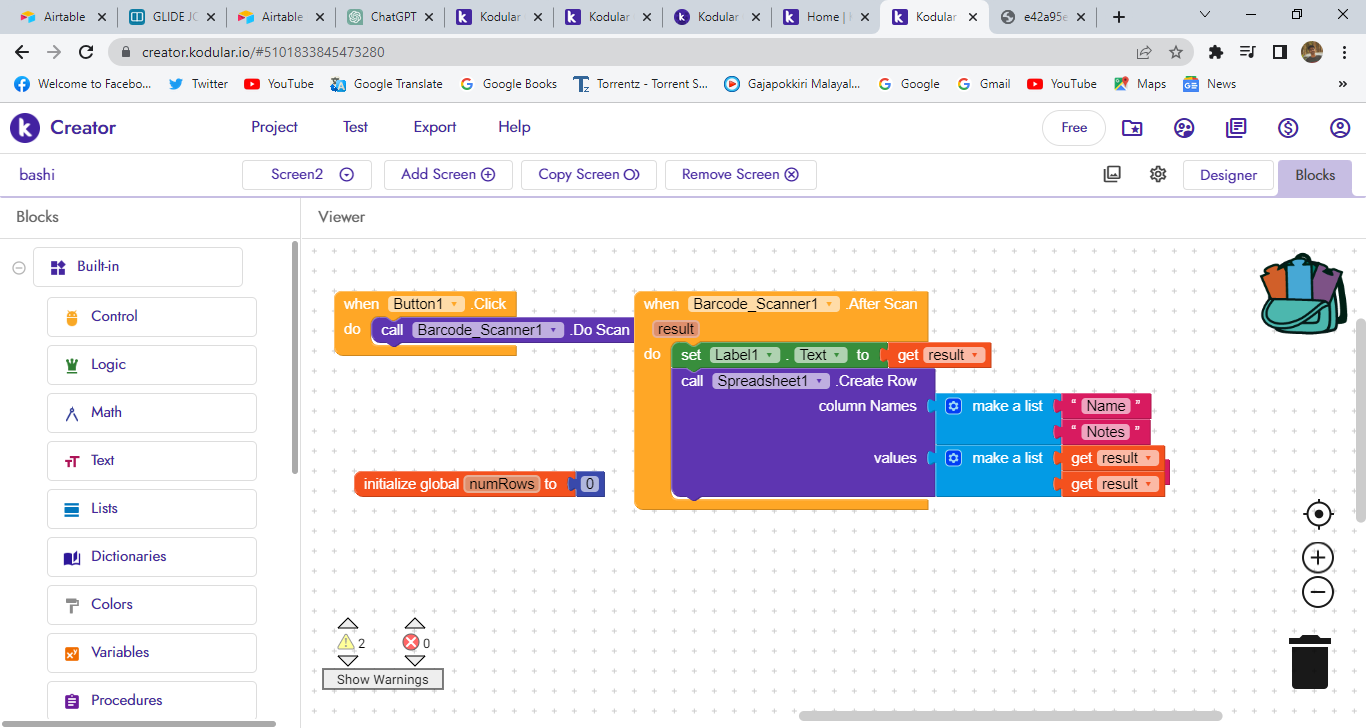Viewport: 1366px width, 728px height.
Task: Click the trash can in the viewer
Action: pyautogui.click(x=1310, y=662)
